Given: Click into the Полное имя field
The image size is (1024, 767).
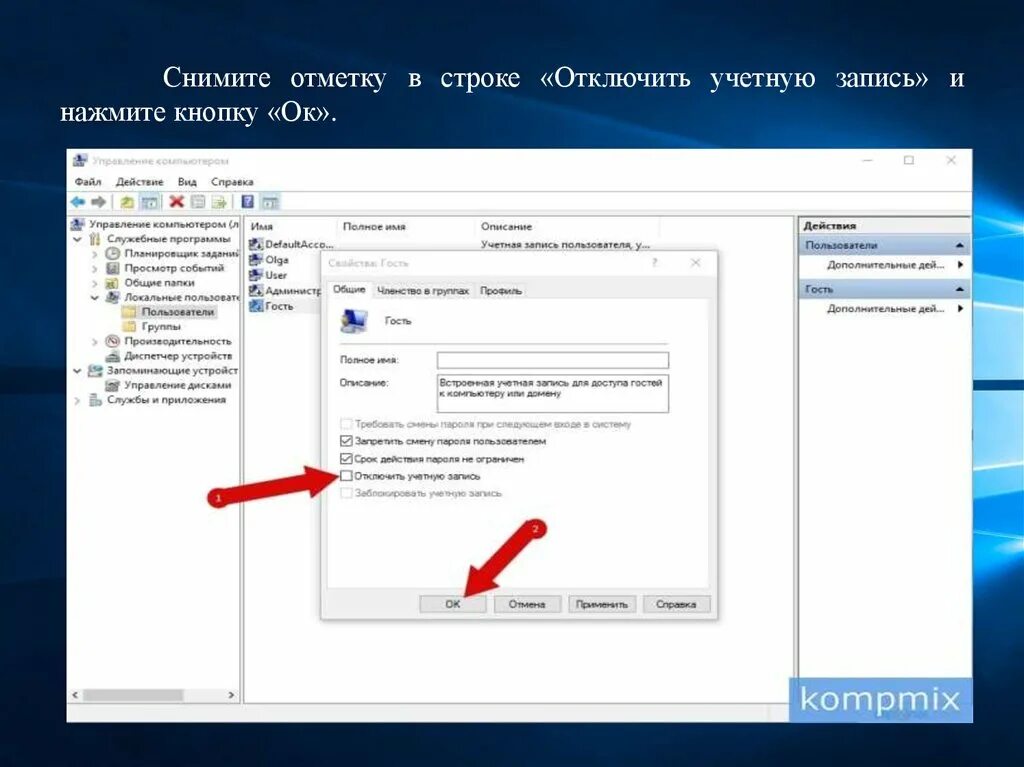Looking at the screenshot, I should pyautogui.click(x=552, y=360).
